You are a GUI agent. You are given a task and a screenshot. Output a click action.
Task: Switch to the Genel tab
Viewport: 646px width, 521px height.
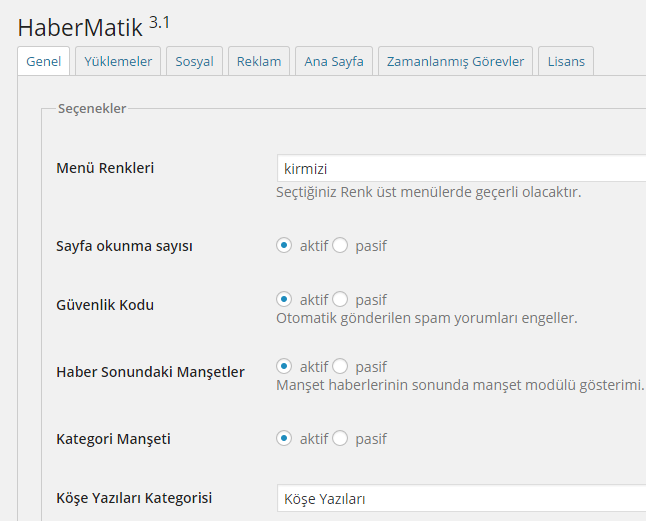(43, 61)
